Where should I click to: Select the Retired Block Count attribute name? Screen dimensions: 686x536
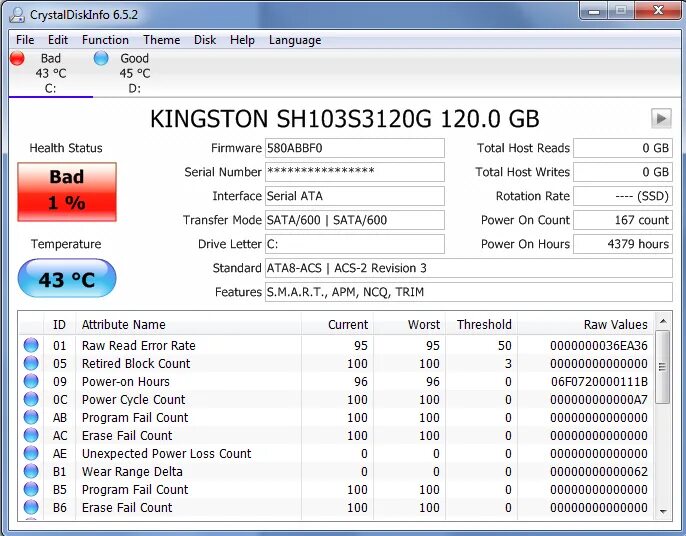(136, 363)
